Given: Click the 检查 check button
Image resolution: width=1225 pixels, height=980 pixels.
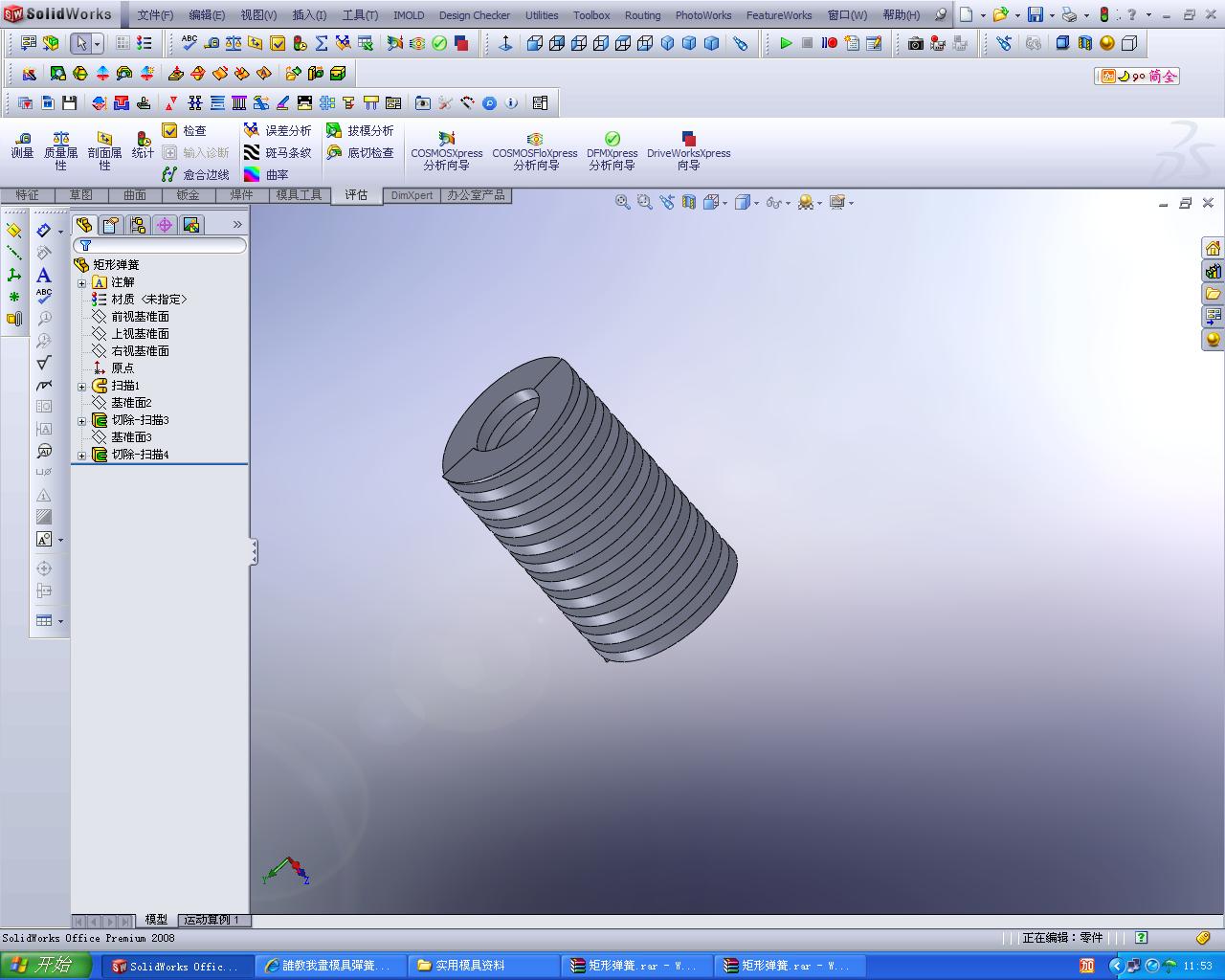Looking at the screenshot, I should [185, 130].
